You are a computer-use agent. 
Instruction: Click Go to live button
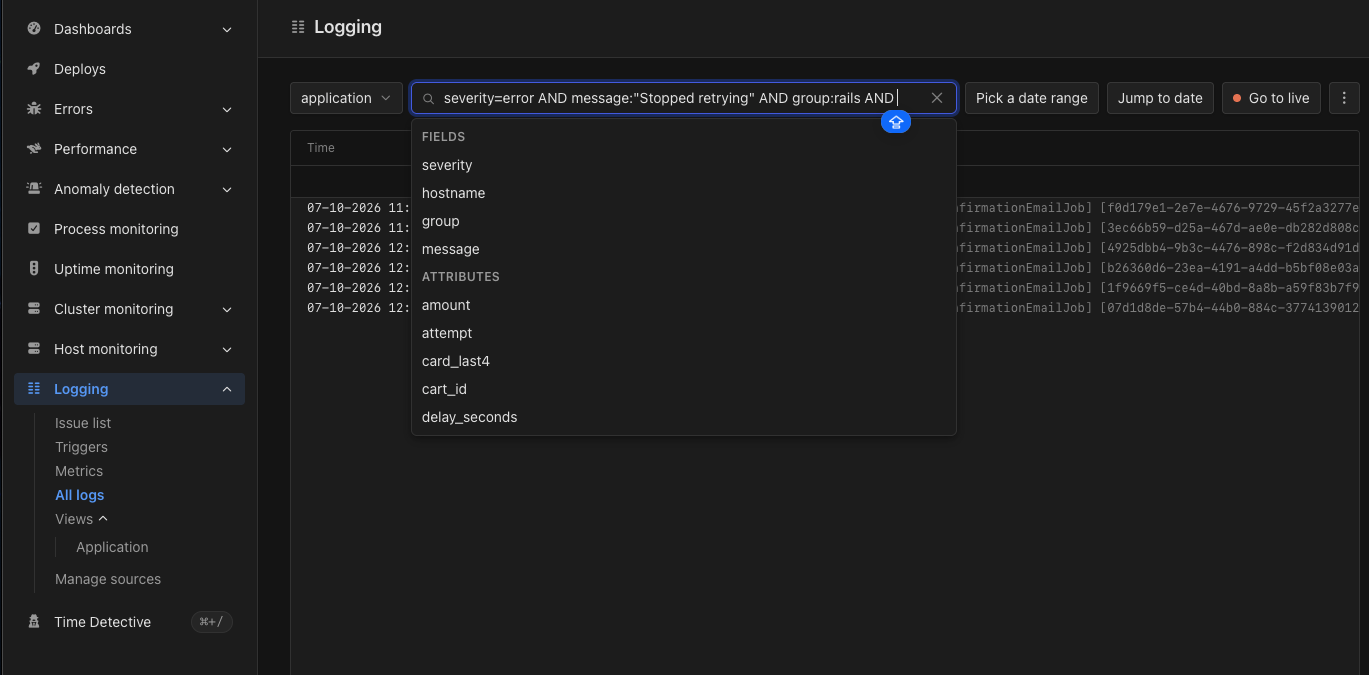[x=1271, y=98]
